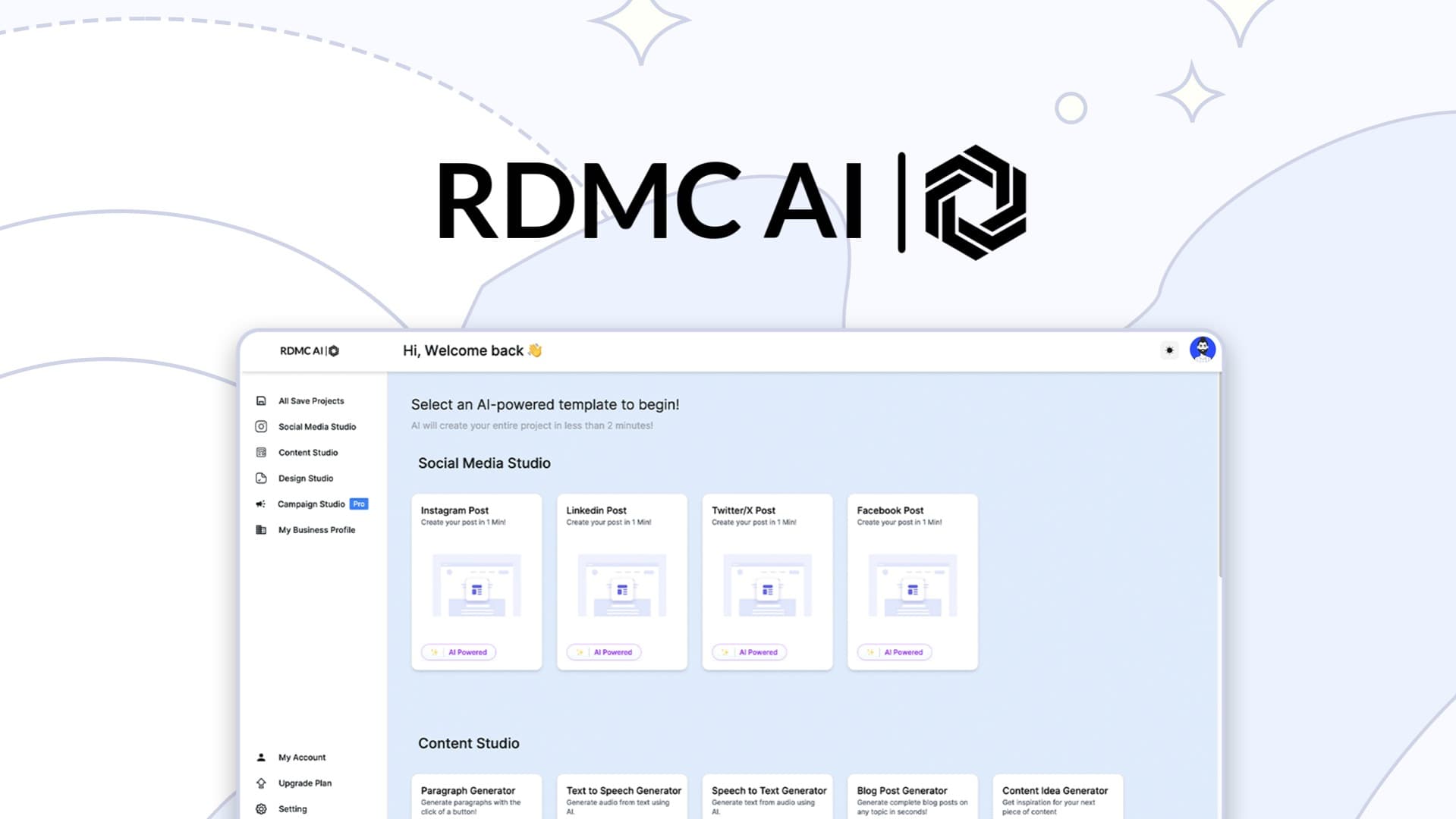Select the Facebook Post template
The width and height of the screenshot is (1456, 819).
912,582
